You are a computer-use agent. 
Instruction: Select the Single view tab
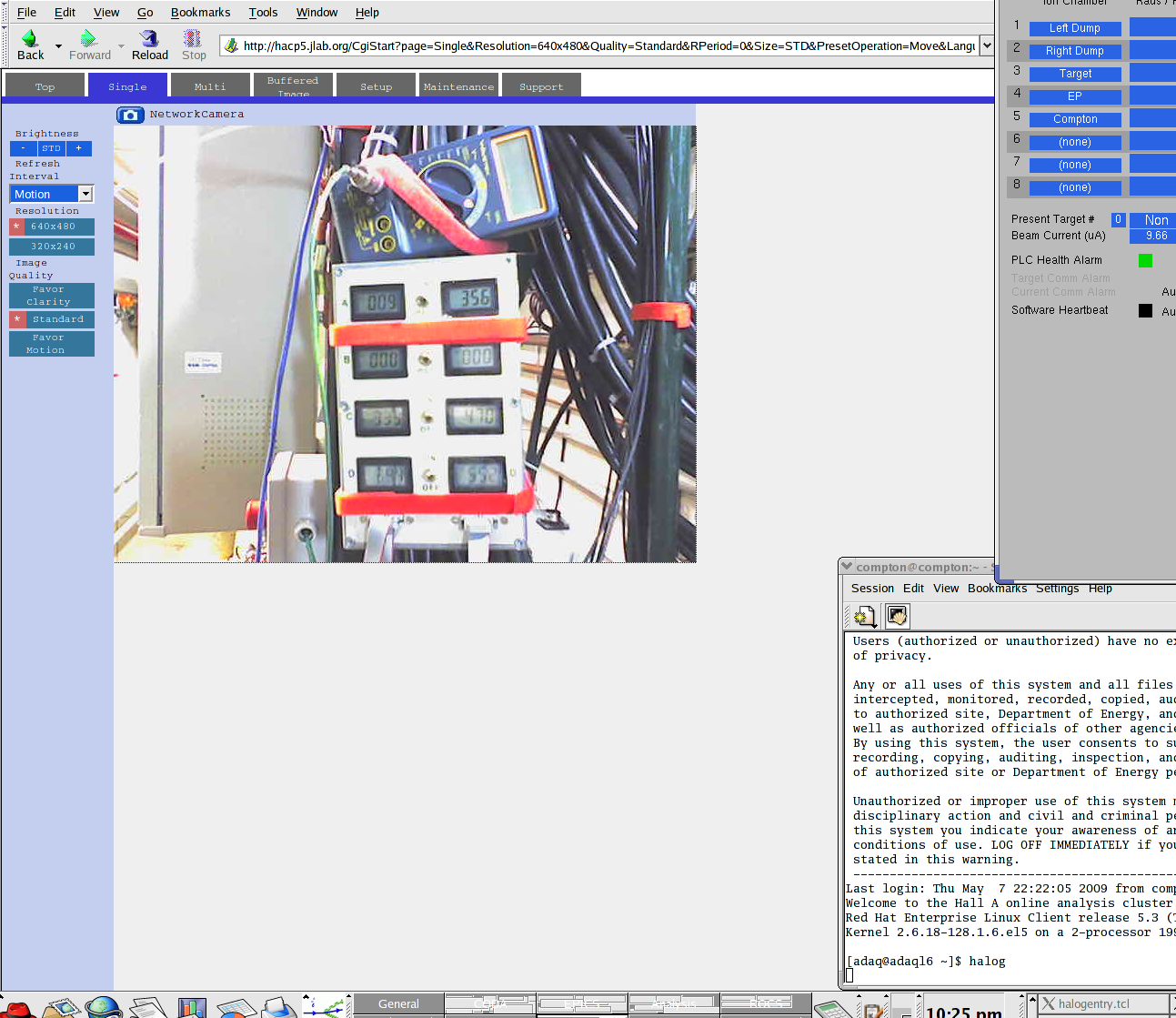127,86
